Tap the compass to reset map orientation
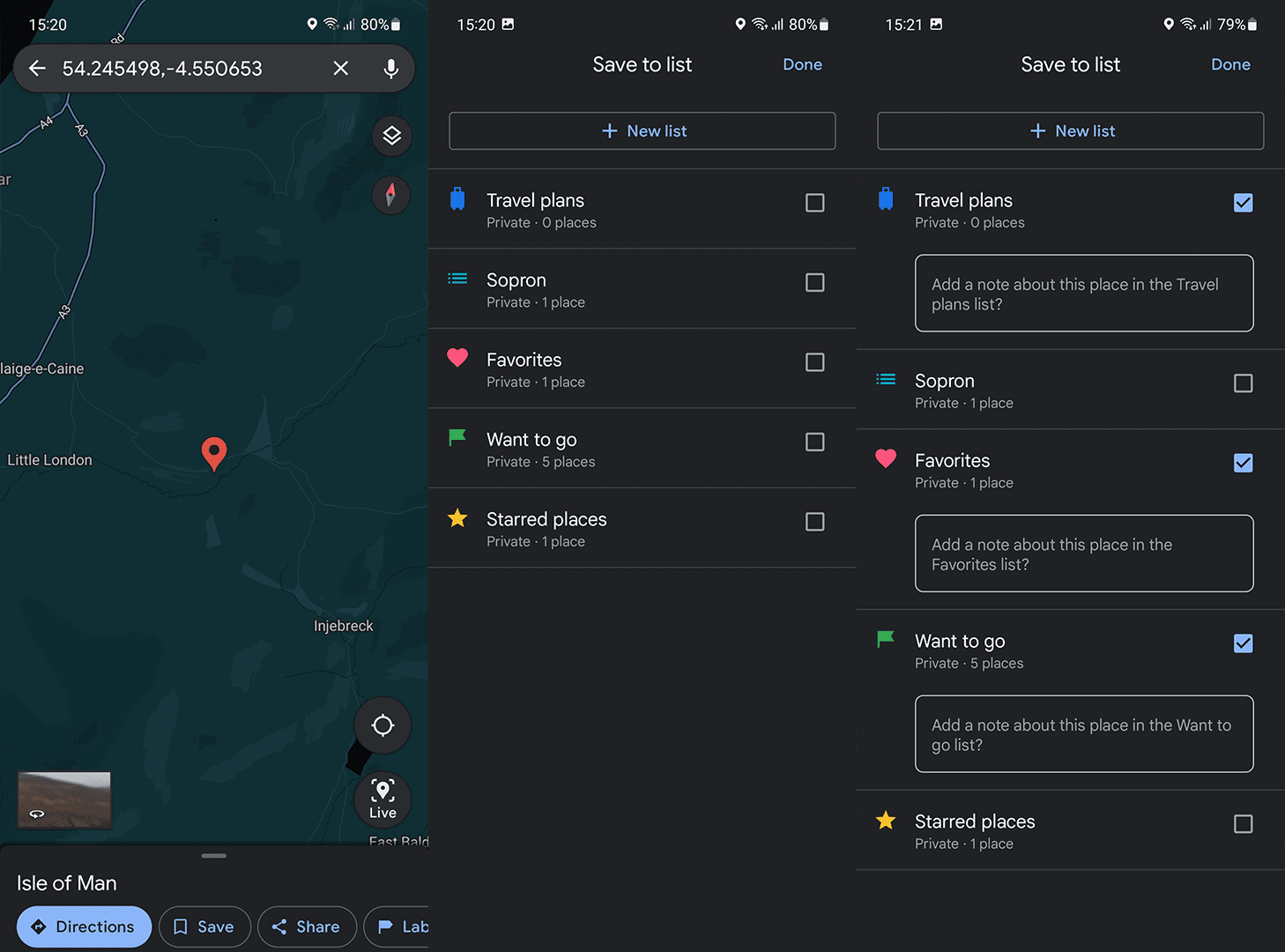1285x952 pixels. point(390,195)
